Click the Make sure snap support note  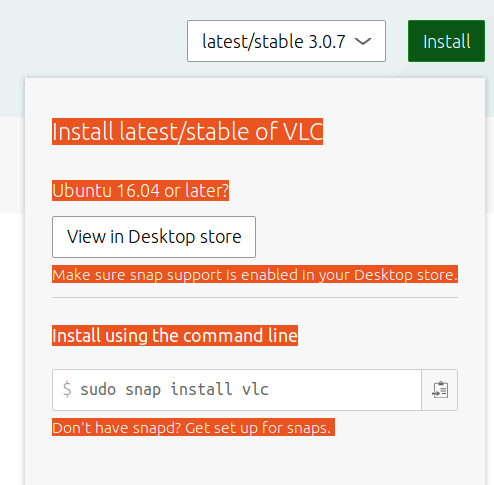(255, 275)
